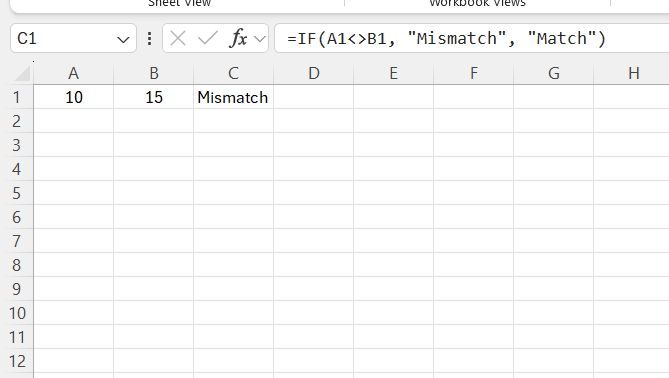Select column A header
Screen dimensions: 669x378
click(73, 73)
